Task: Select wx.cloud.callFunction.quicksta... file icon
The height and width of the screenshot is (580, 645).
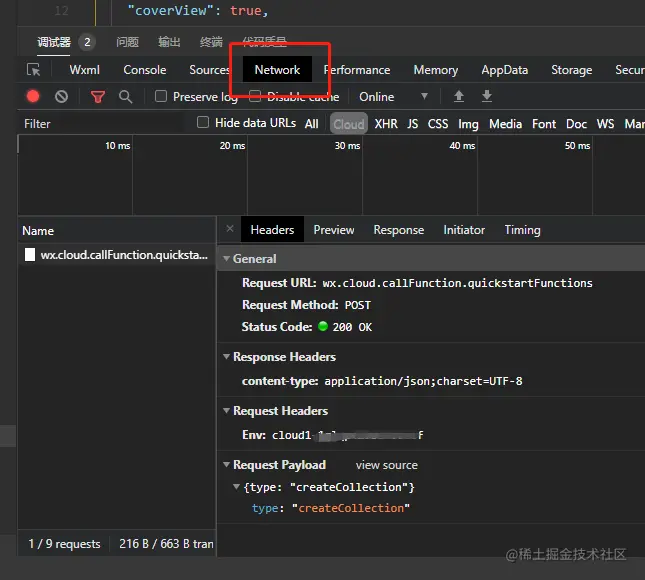Action: click(30, 255)
